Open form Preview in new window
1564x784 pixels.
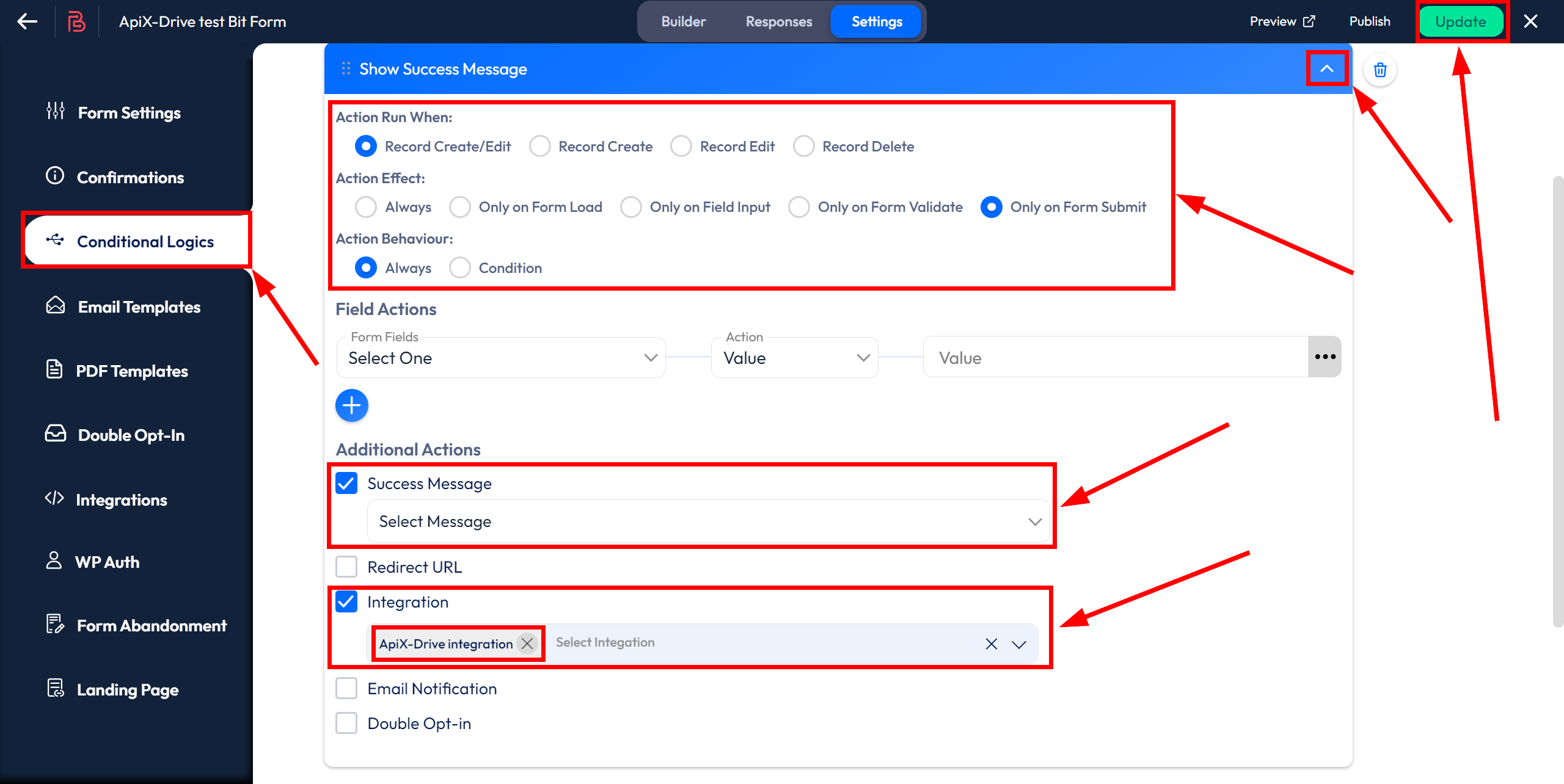point(1282,21)
